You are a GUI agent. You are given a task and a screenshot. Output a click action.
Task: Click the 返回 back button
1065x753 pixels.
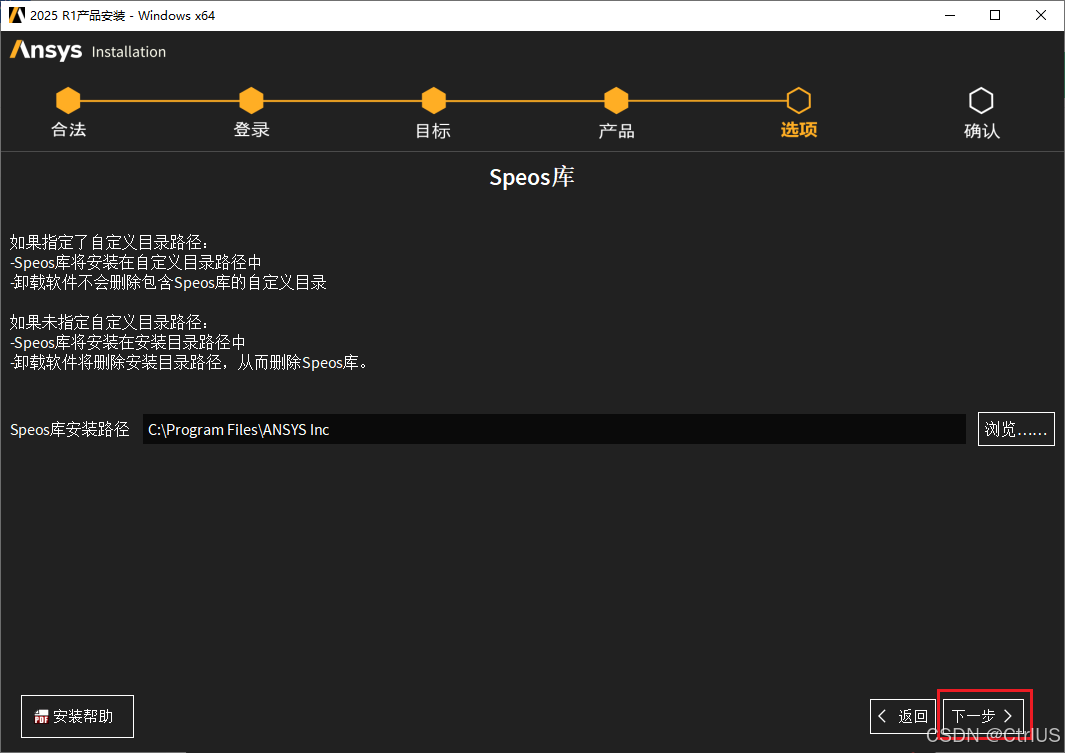click(x=903, y=716)
